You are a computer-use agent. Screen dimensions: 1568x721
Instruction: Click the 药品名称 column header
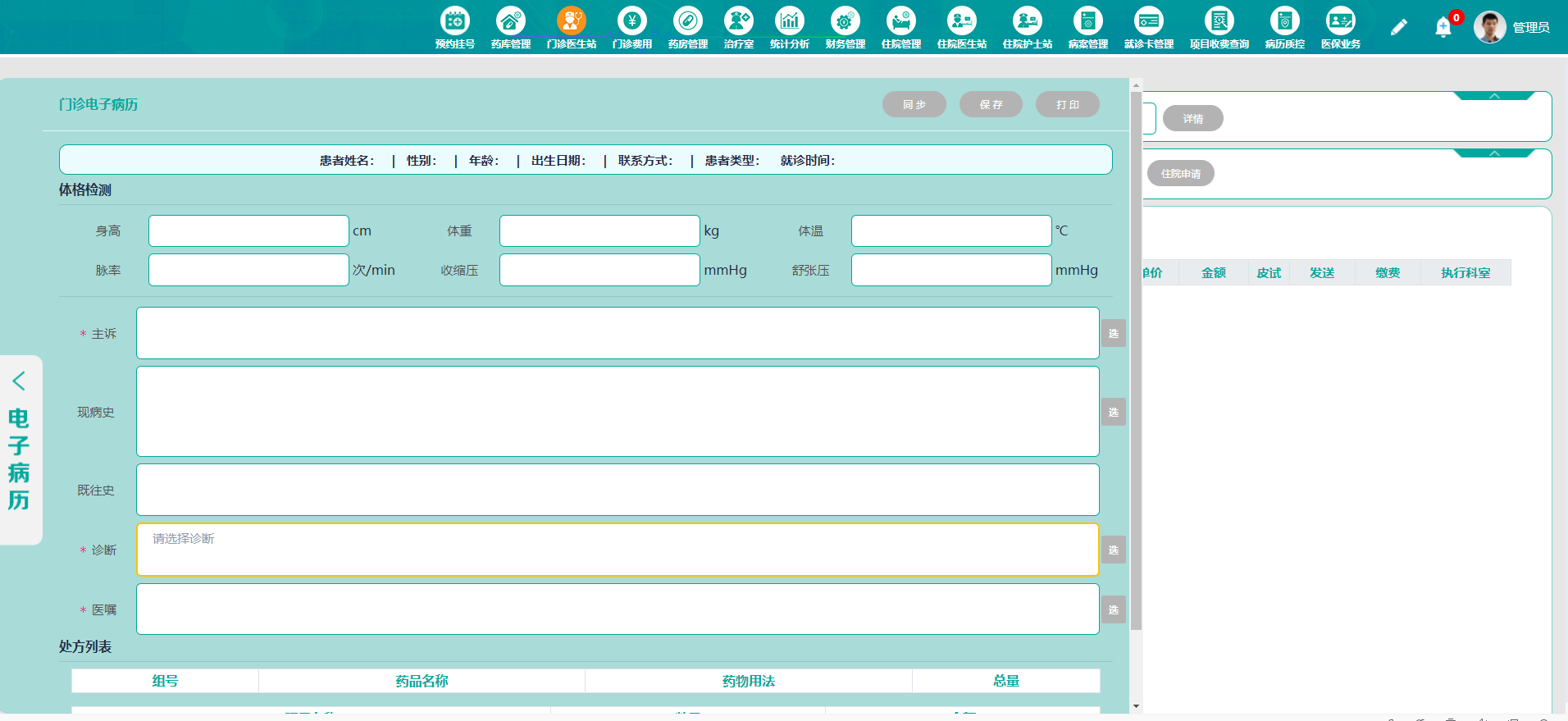tap(422, 681)
